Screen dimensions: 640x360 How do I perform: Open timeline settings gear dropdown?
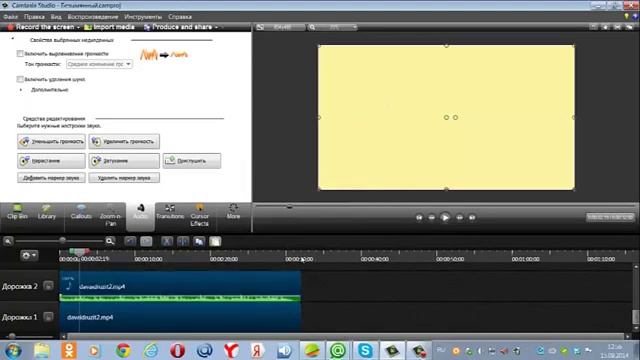(29, 256)
